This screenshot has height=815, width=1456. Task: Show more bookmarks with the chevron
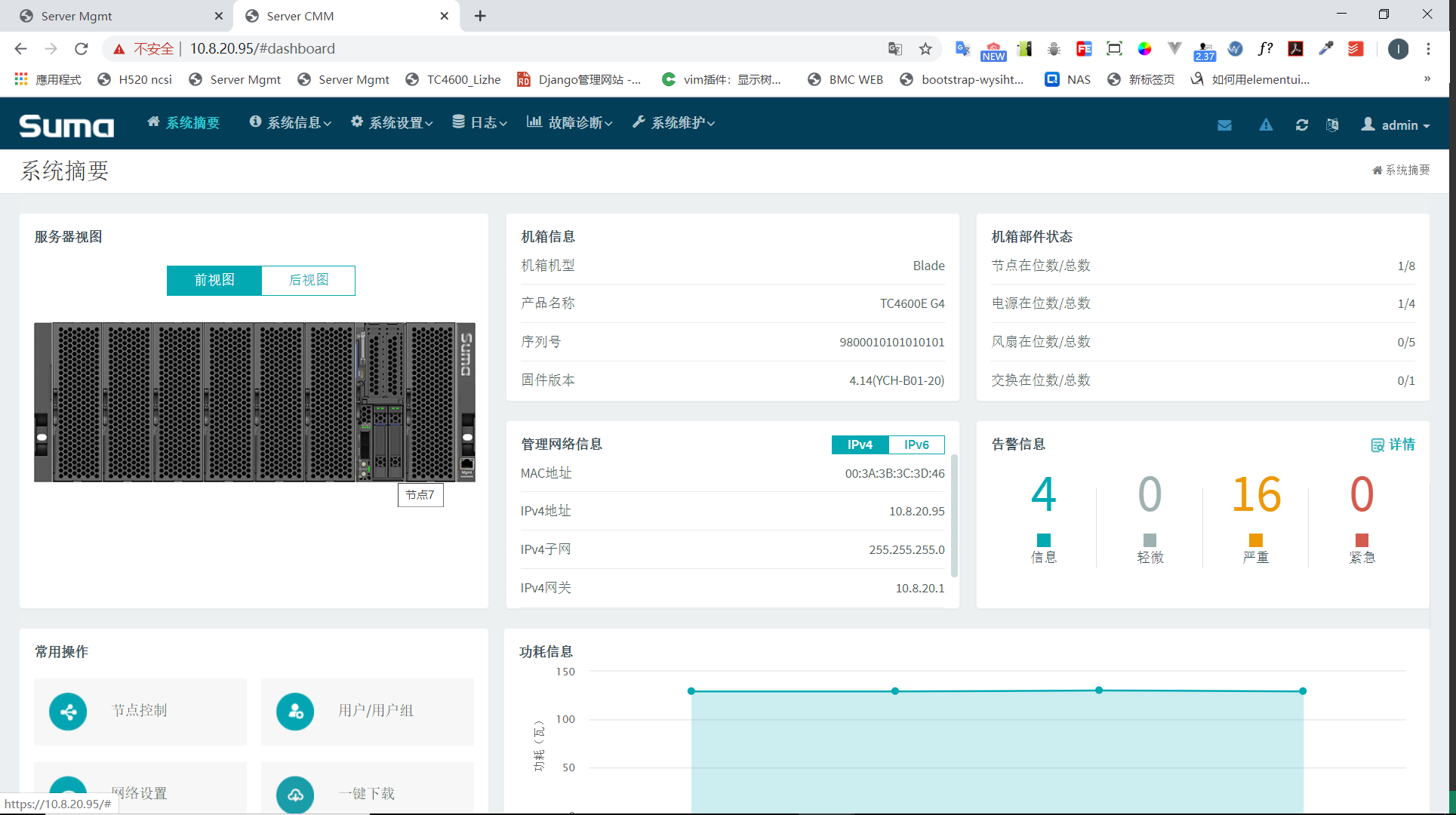click(x=1427, y=79)
